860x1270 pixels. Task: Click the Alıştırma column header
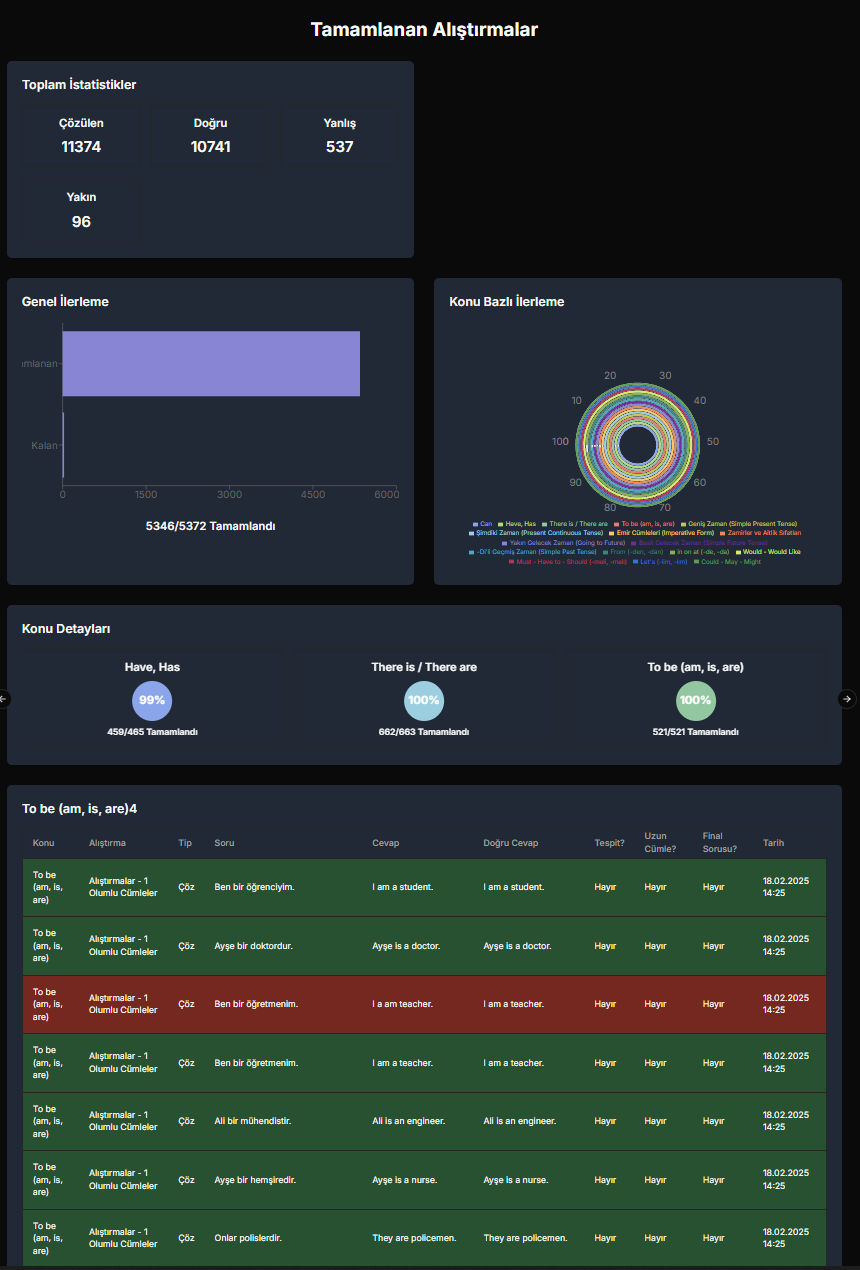[x=107, y=843]
